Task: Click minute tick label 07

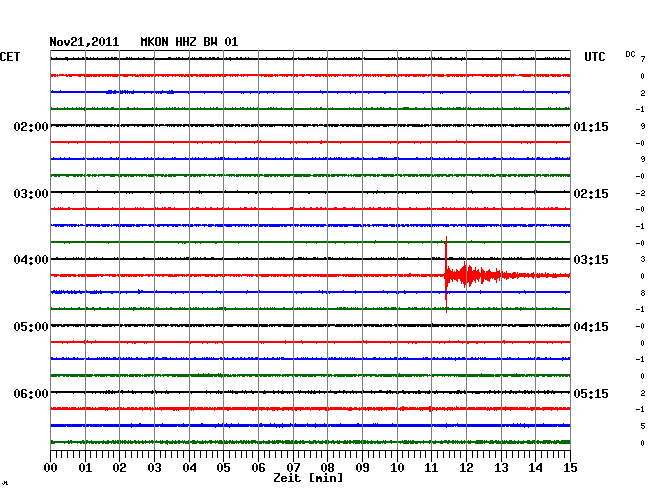Action: click(293, 468)
